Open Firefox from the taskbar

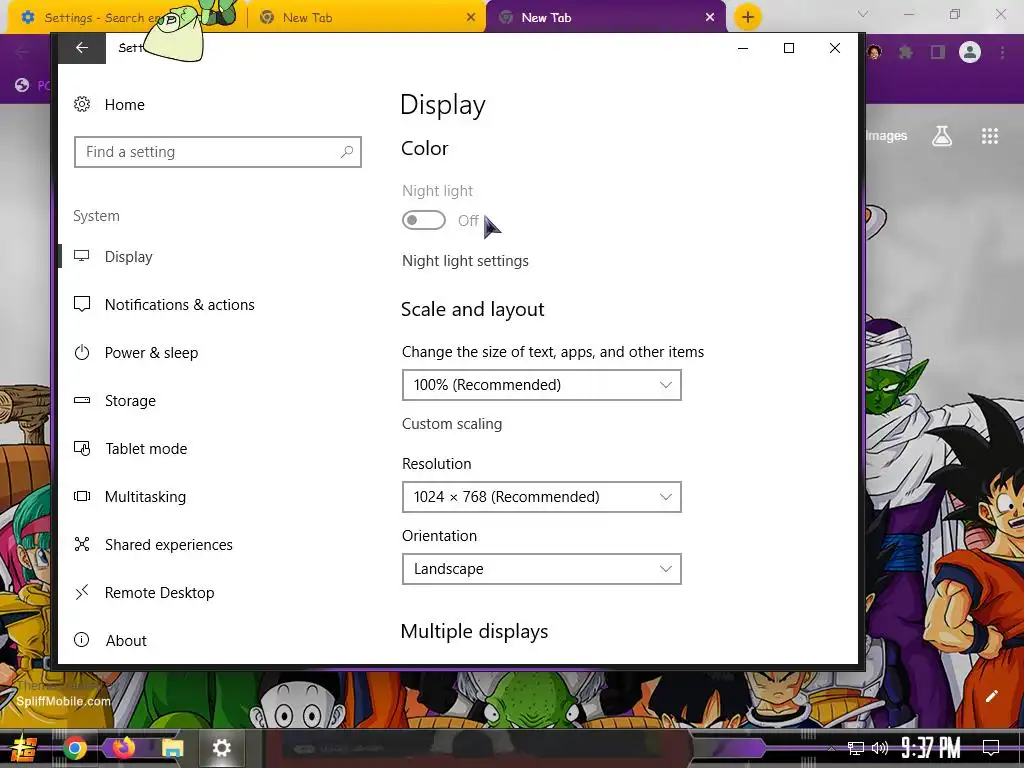click(x=123, y=748)
